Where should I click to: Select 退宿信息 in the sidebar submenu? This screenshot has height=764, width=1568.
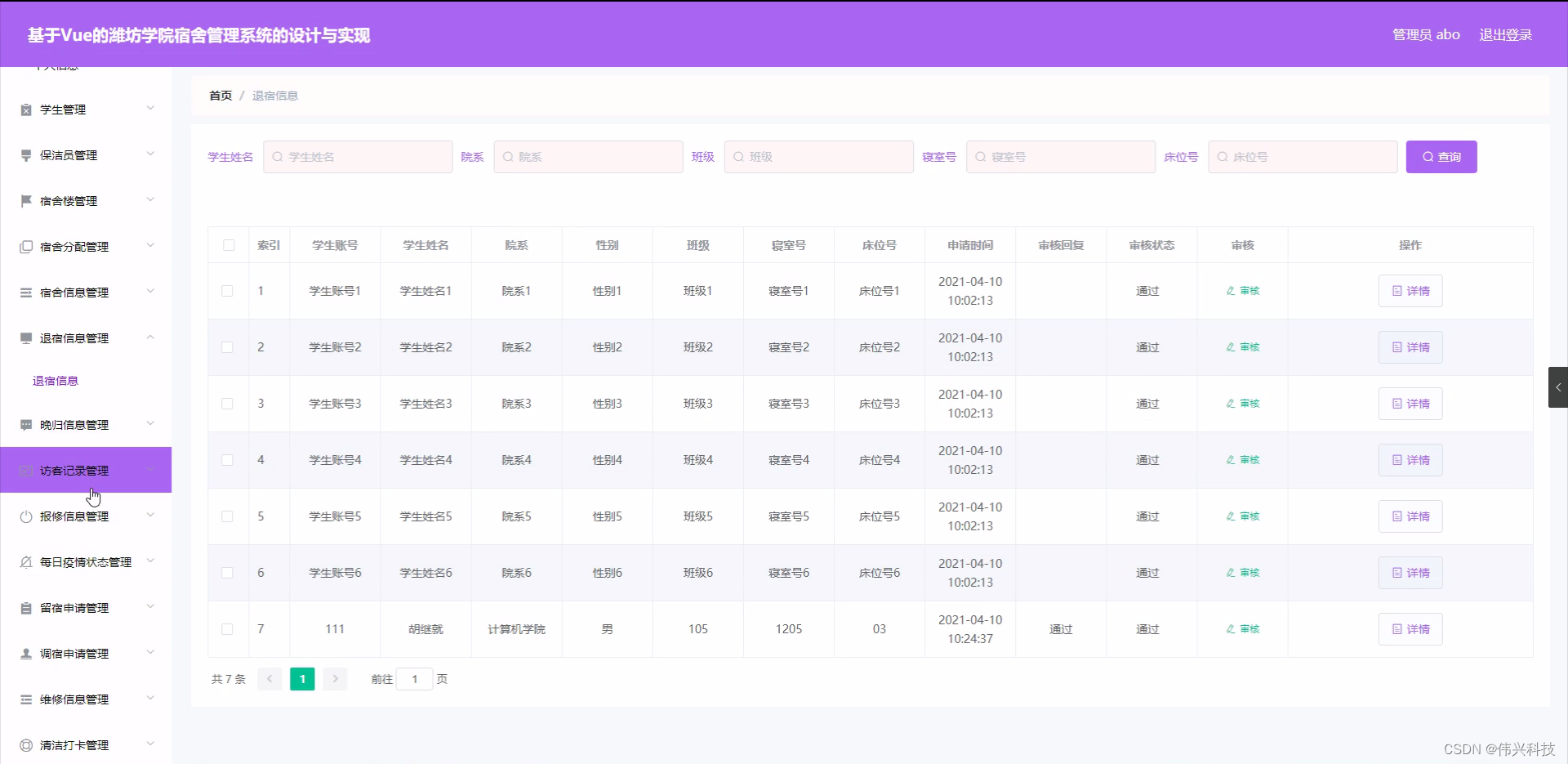click(55, 380)
